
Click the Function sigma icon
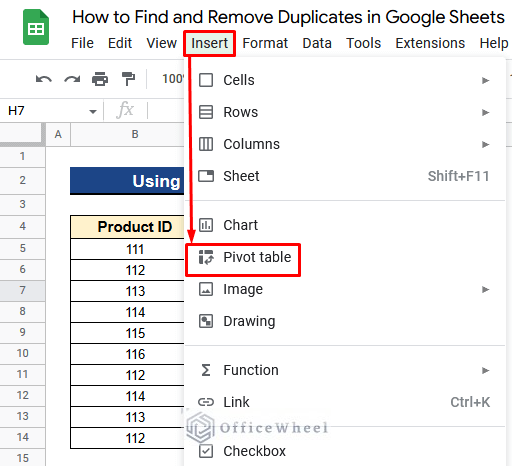tap(206, 370)
